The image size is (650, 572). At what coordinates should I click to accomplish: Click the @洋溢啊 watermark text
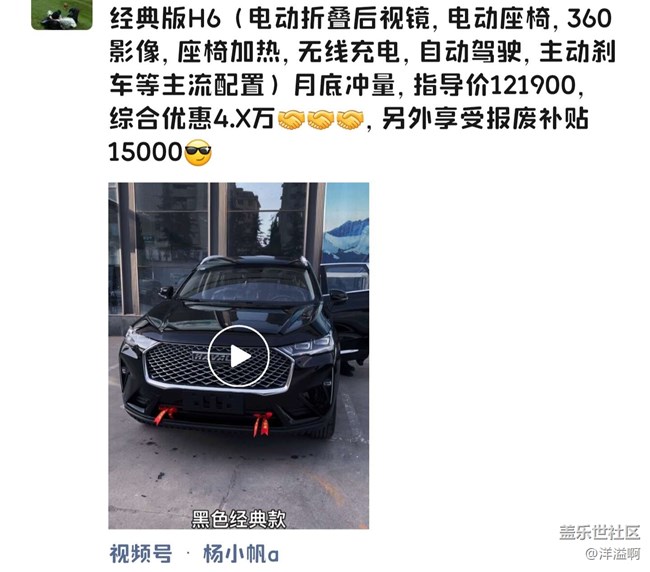coord(613,553)
